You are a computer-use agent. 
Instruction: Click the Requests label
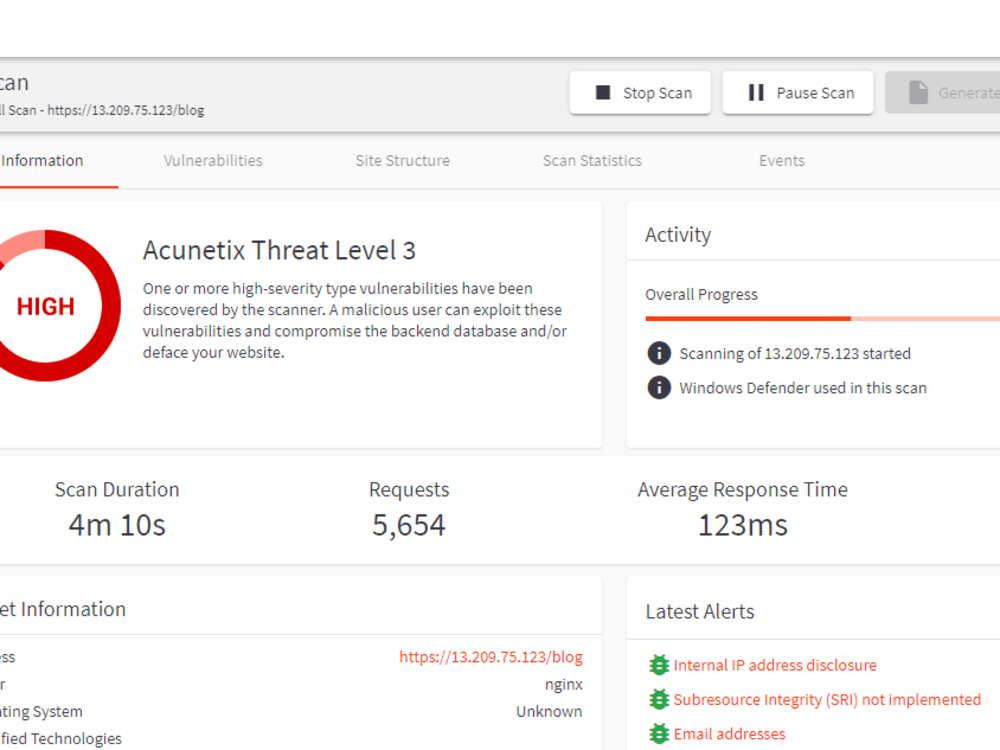tap(409, 489)
